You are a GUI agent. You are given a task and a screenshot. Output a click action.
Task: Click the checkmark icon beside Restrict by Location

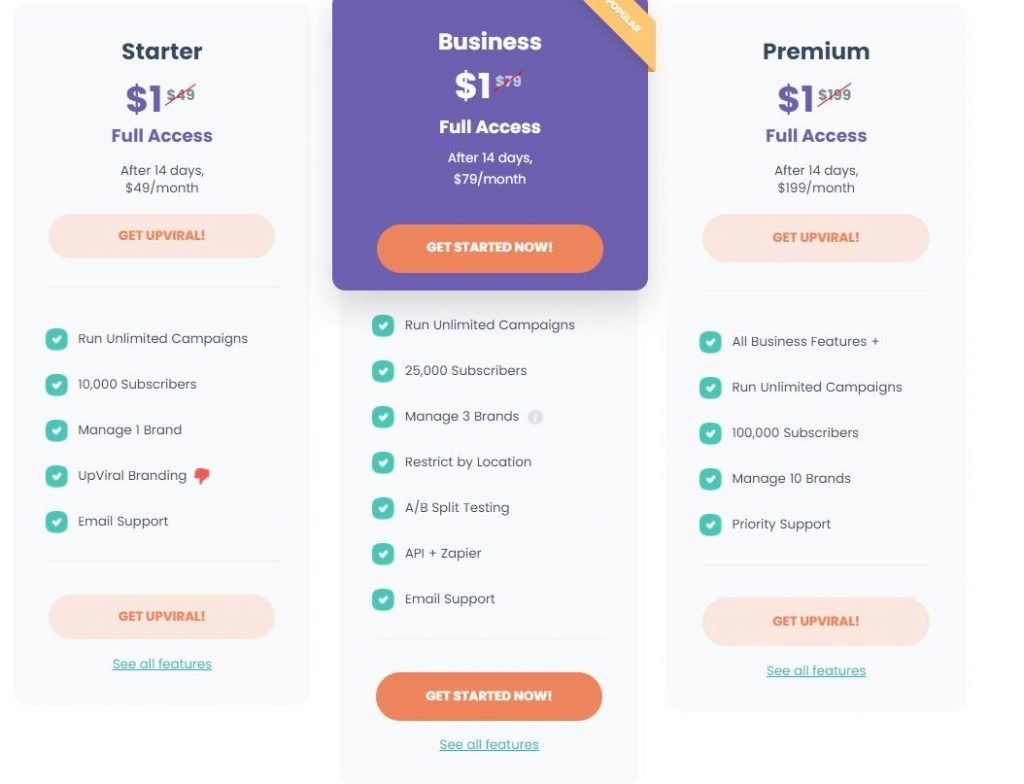tap(383, 463)
